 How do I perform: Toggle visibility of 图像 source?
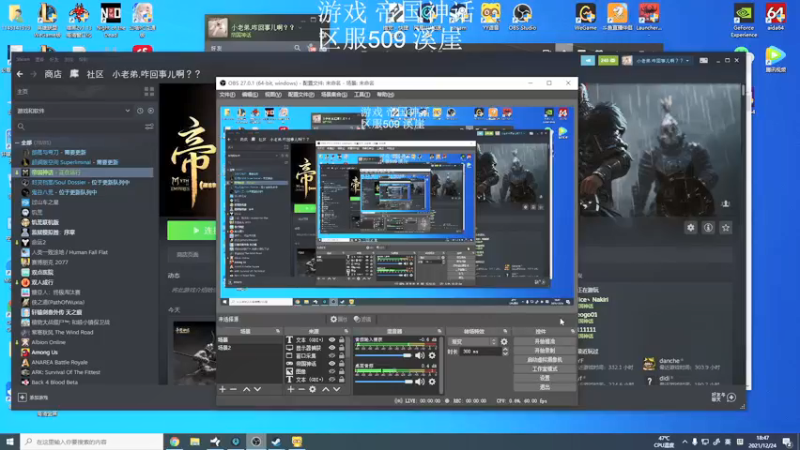click(332, 372)
